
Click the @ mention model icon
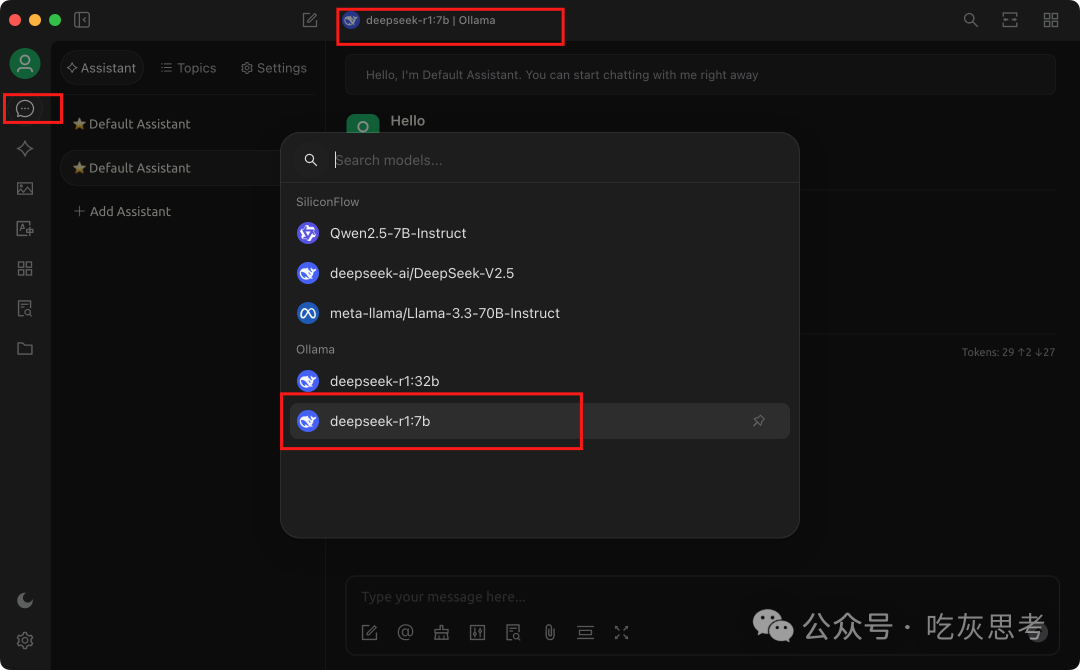point(406,632)
